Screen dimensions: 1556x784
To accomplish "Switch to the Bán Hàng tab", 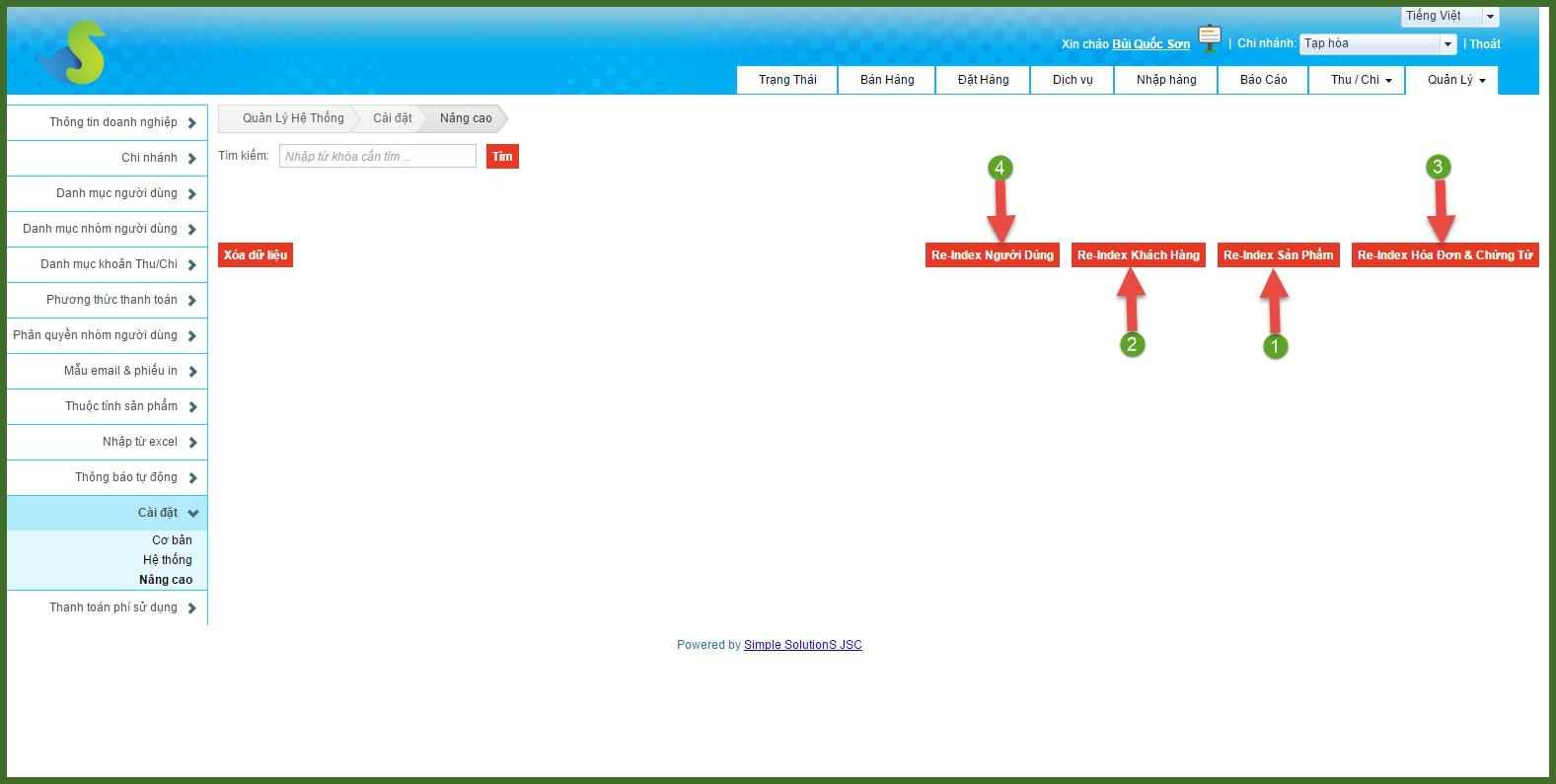I will (x=887, y=80).
